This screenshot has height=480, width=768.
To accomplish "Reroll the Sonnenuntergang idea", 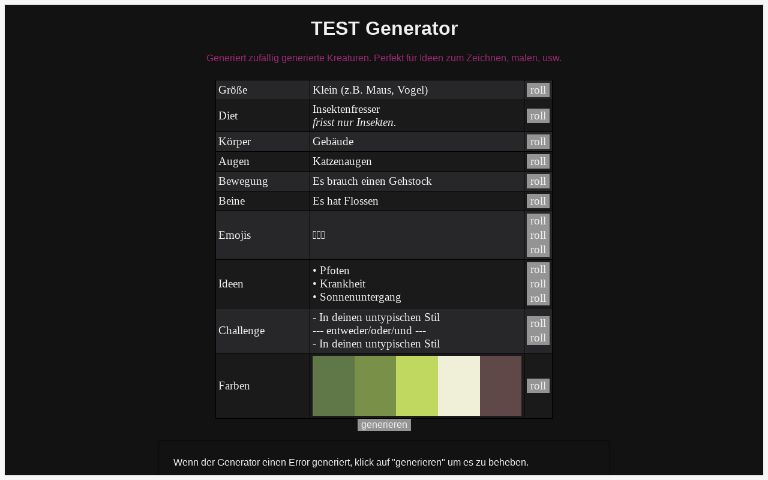I will pyautogui.click(x=538, y=298).
